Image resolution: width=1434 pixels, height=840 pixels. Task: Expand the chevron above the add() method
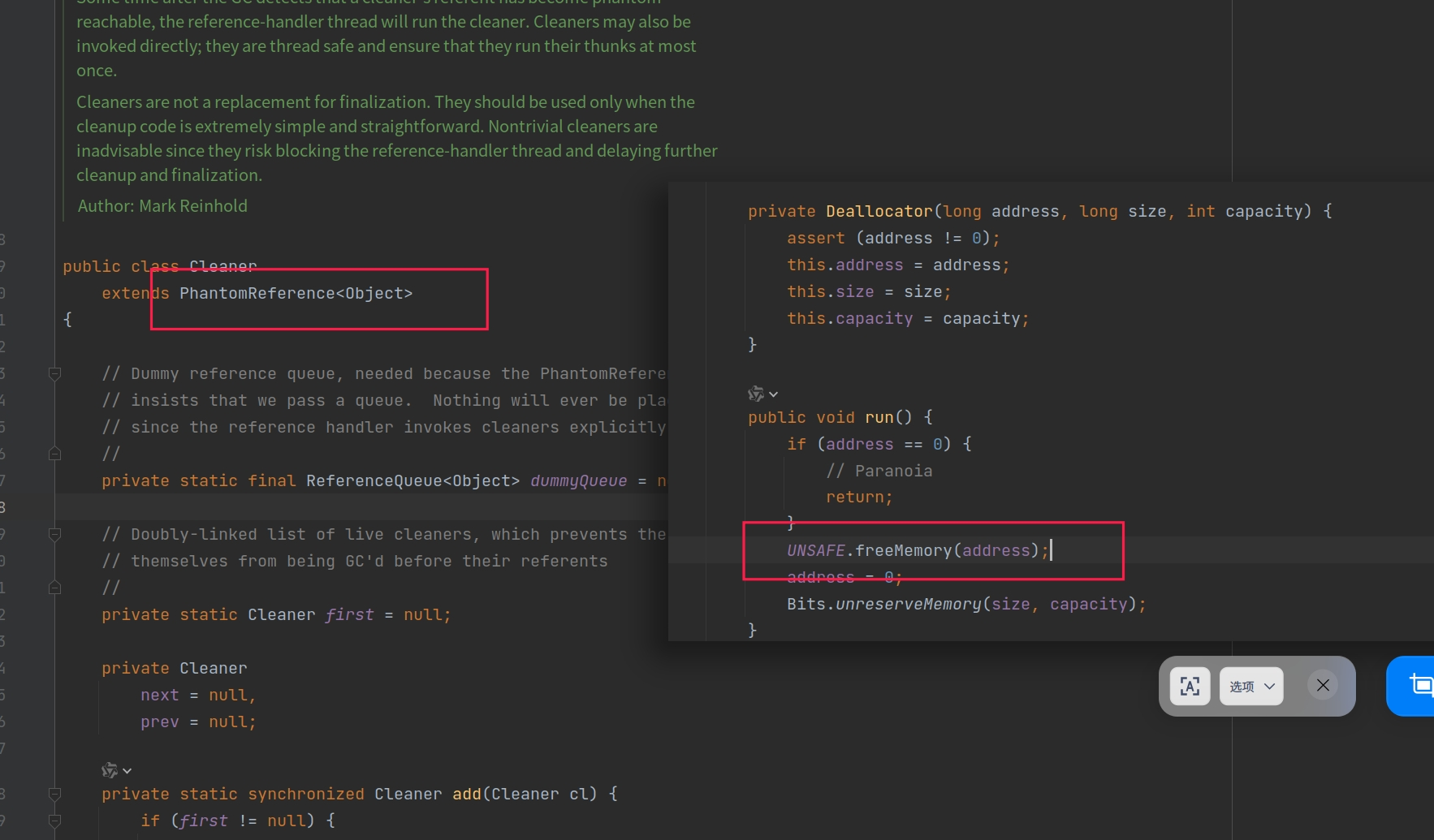coord(127,771)
